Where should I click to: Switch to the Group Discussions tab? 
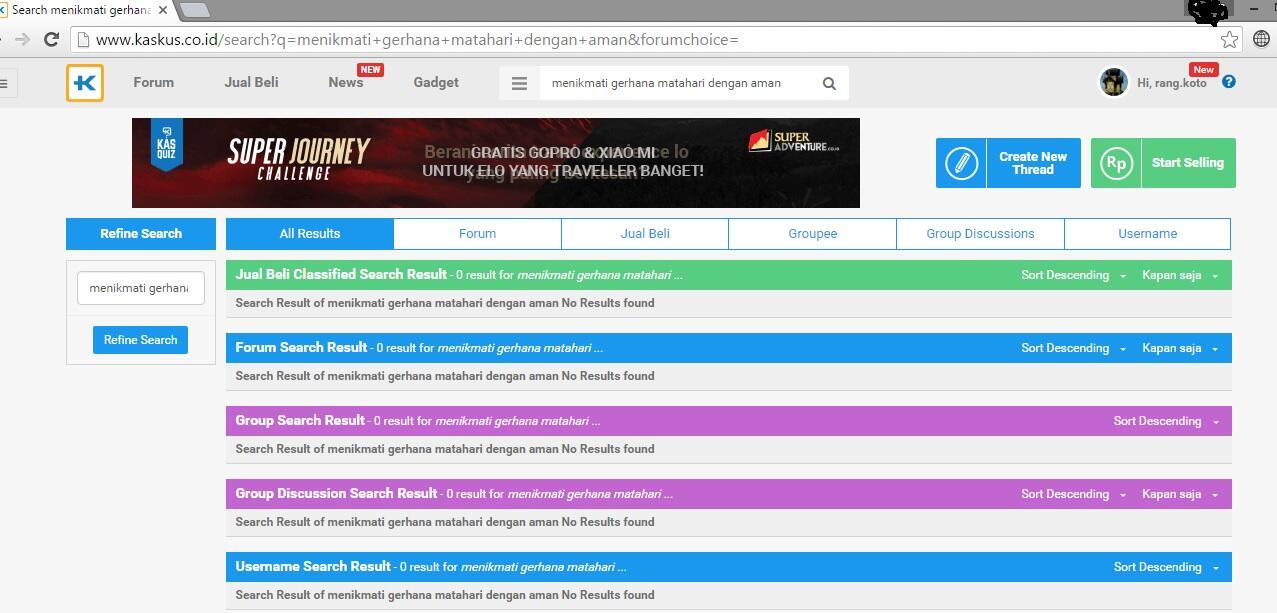(980, 234)
